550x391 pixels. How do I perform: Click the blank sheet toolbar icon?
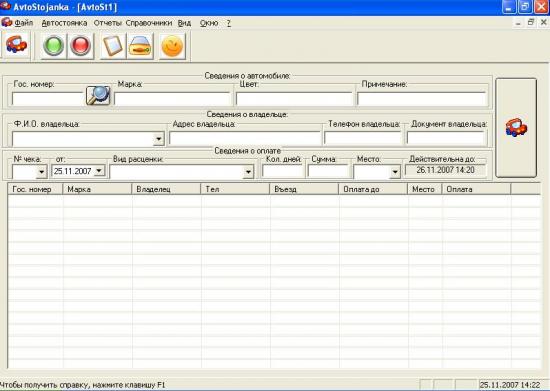pos(113,46)
